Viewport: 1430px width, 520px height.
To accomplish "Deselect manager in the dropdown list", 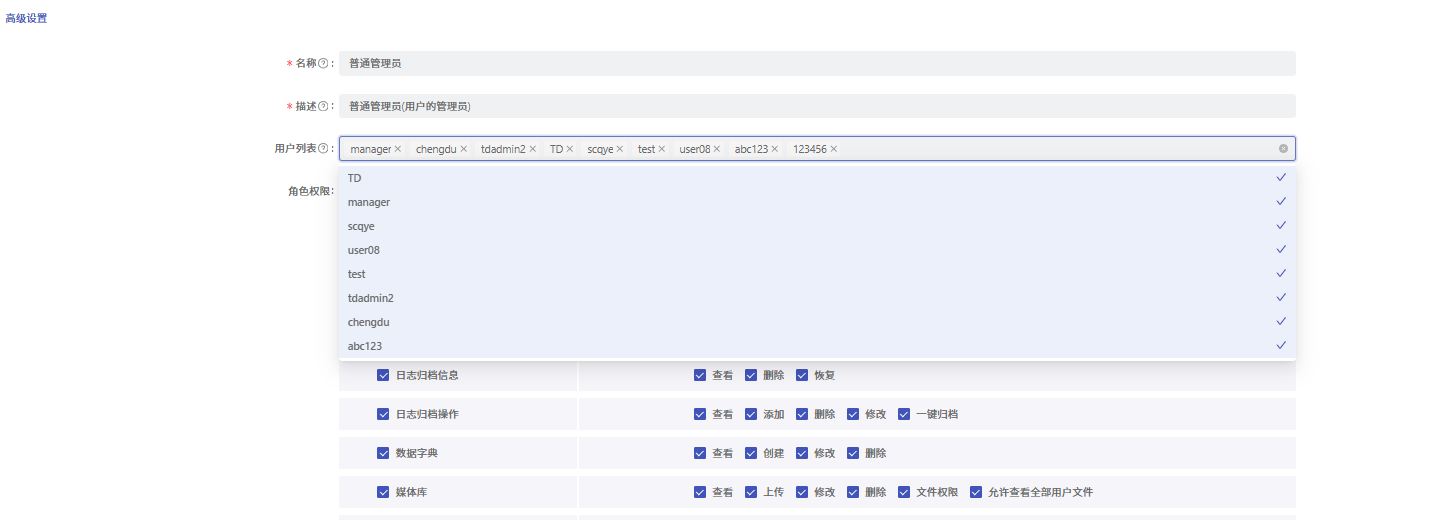I will click(817, 202).
